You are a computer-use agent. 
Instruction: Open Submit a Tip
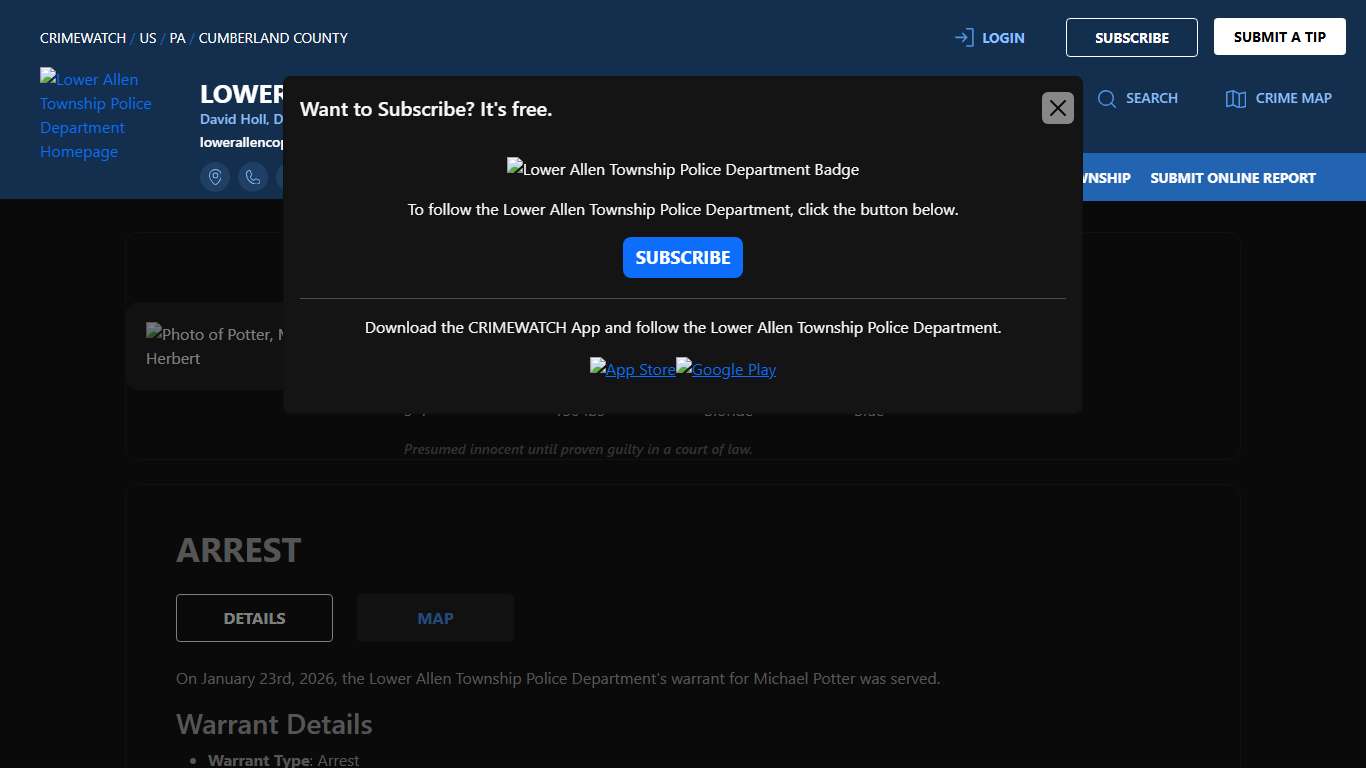tap(1279, 37)
